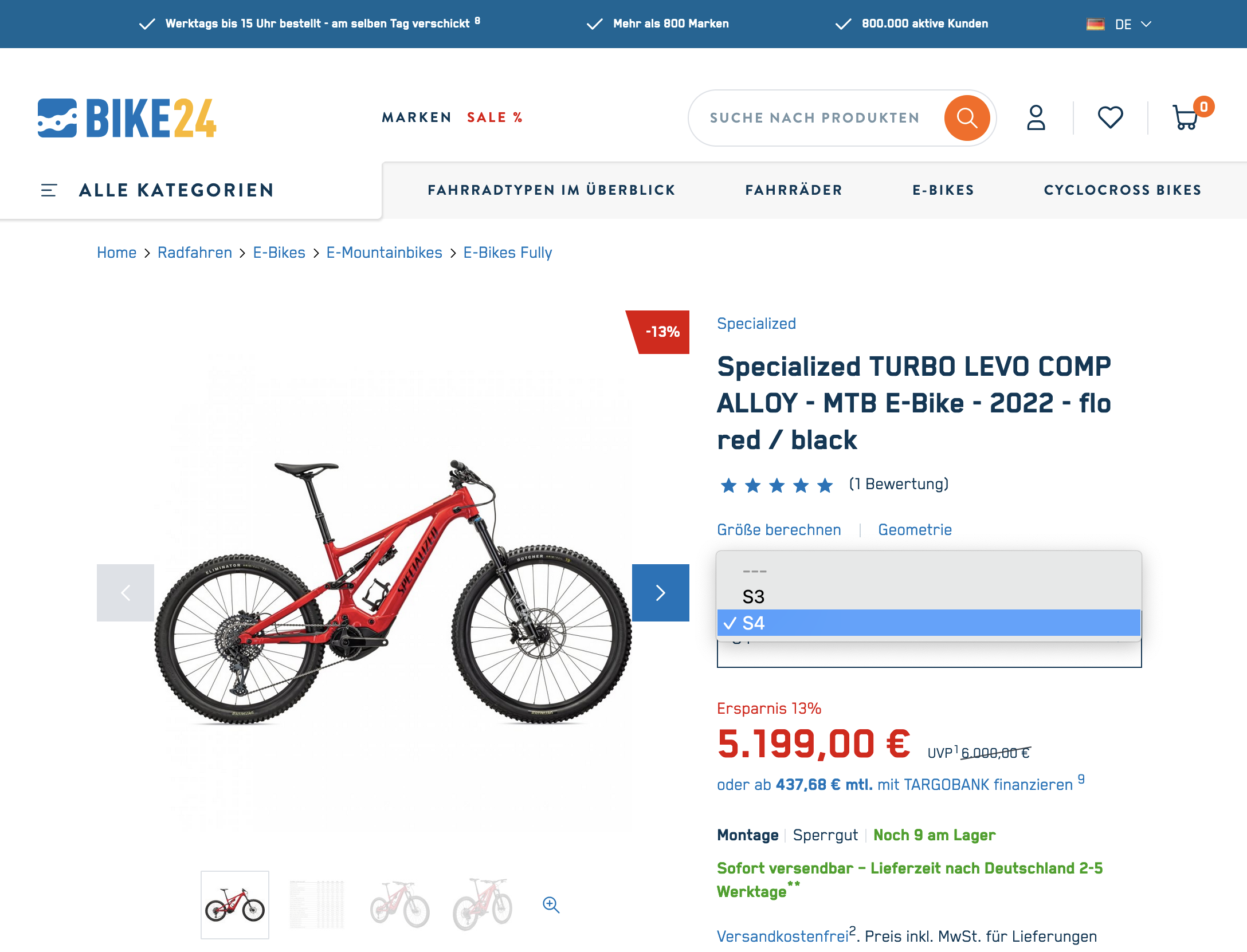Open the user account icon

click(x=1036, y=118)
